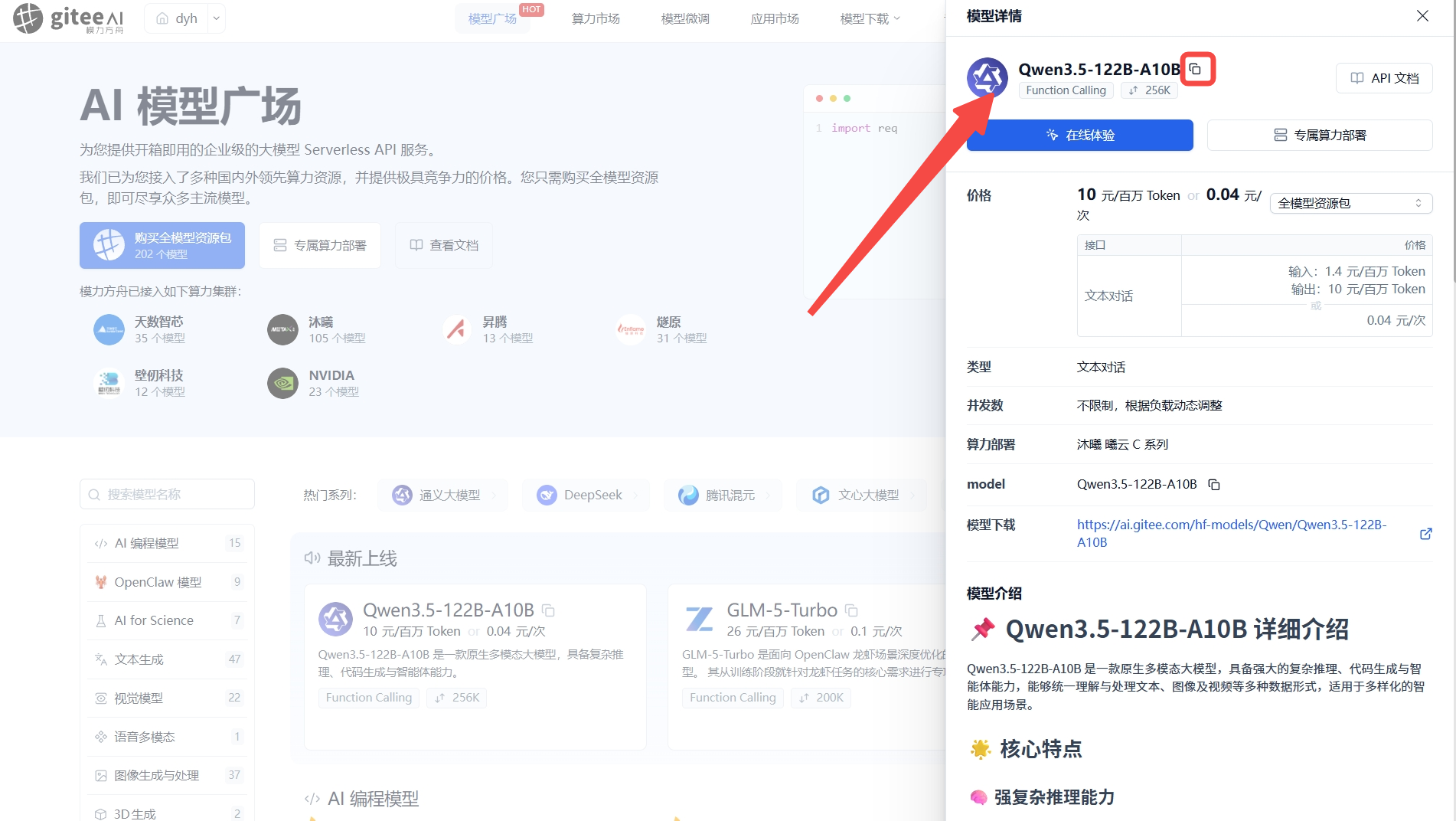1456x821 pixels.
Task: Start 在线体验 for the model
Action: coord(1079,135)
